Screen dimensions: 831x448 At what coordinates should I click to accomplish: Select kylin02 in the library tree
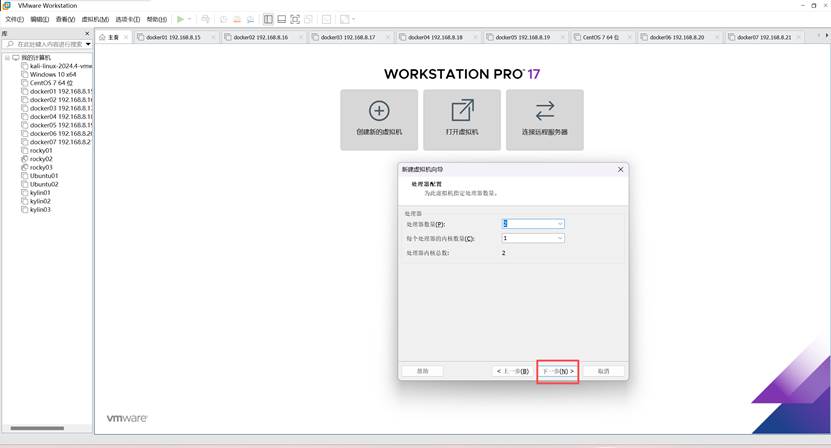pos(36,201)
